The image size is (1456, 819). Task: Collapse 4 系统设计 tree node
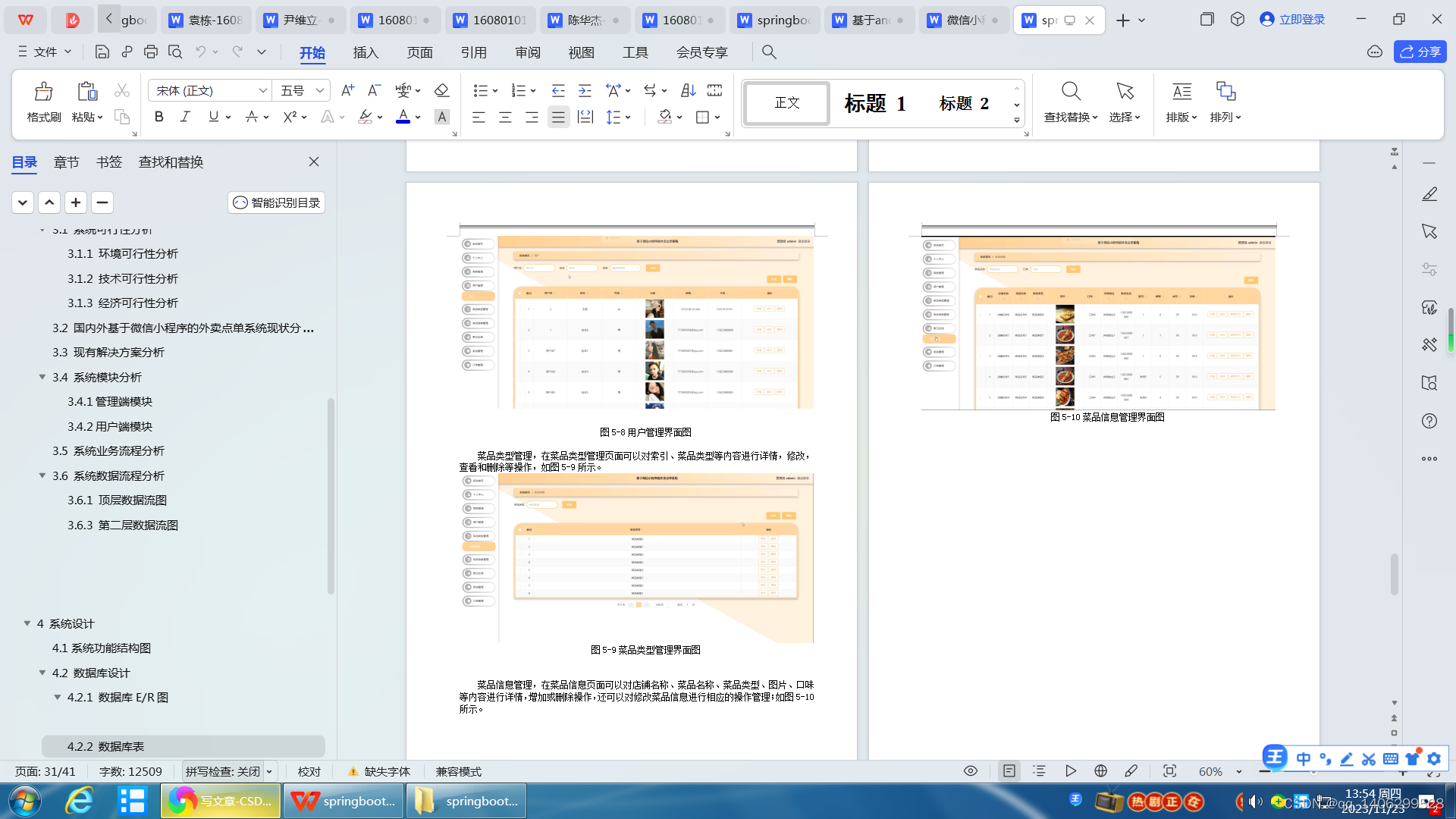[x=27, y=623]
